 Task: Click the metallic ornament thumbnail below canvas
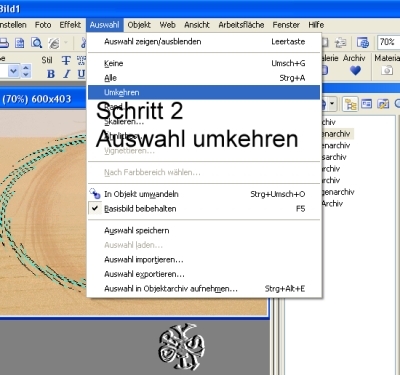(181, 347)
